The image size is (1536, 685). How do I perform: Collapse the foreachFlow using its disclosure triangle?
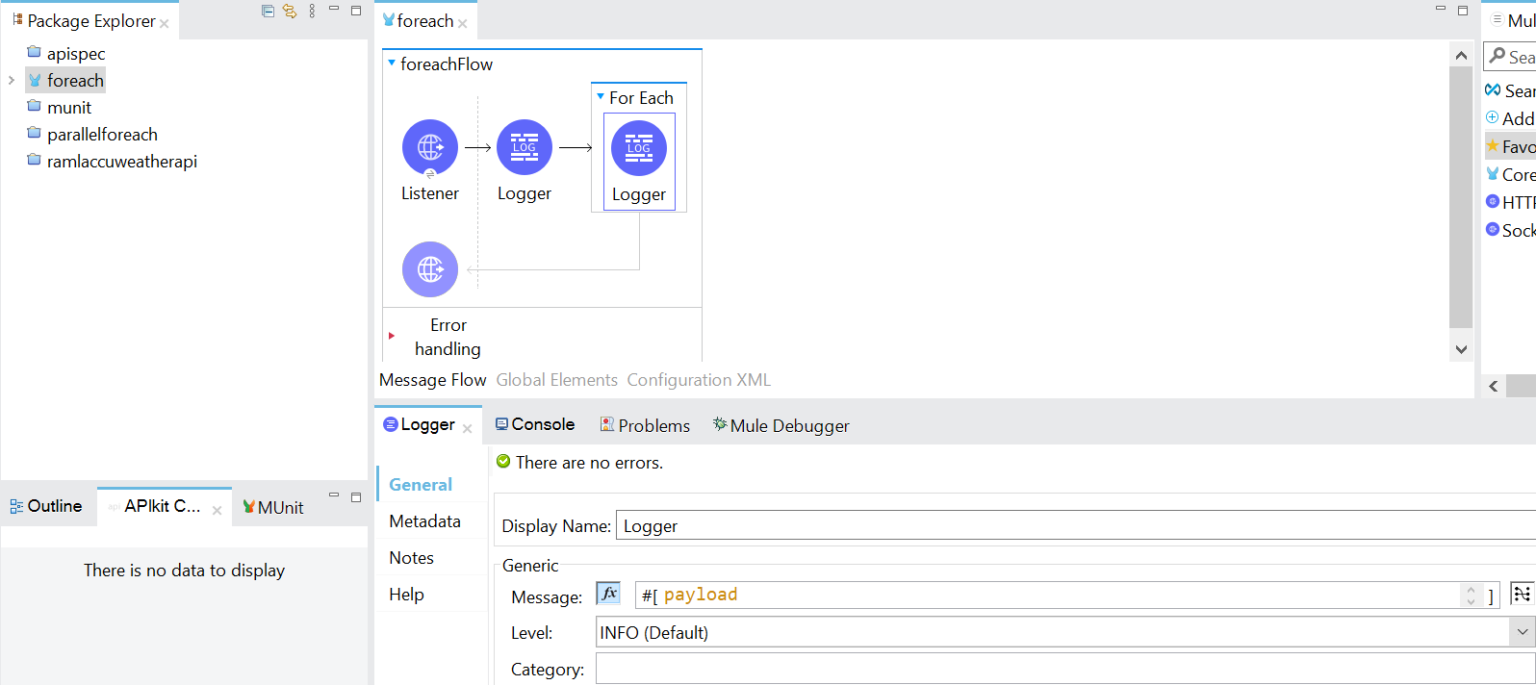tap(391, 62)
